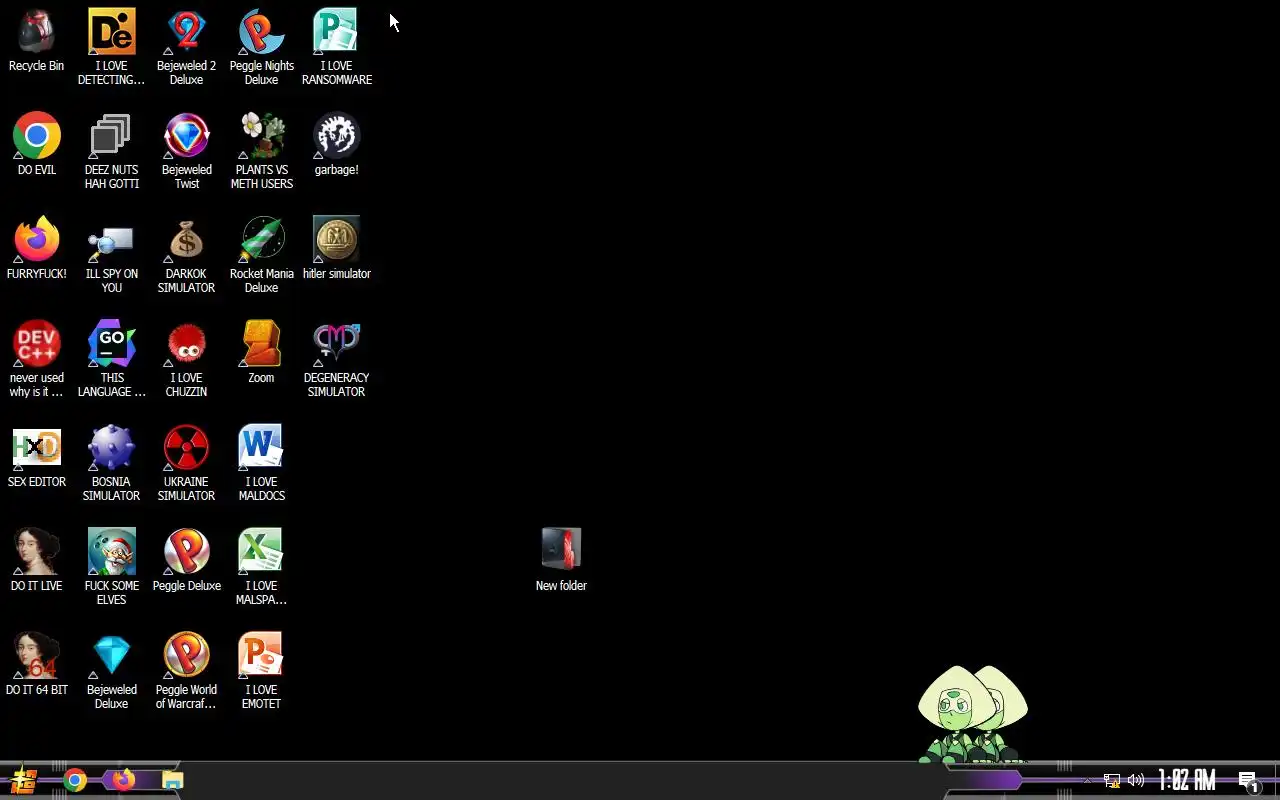Launch the Peggle Deluxe shortcut

(x=186, y=551)
